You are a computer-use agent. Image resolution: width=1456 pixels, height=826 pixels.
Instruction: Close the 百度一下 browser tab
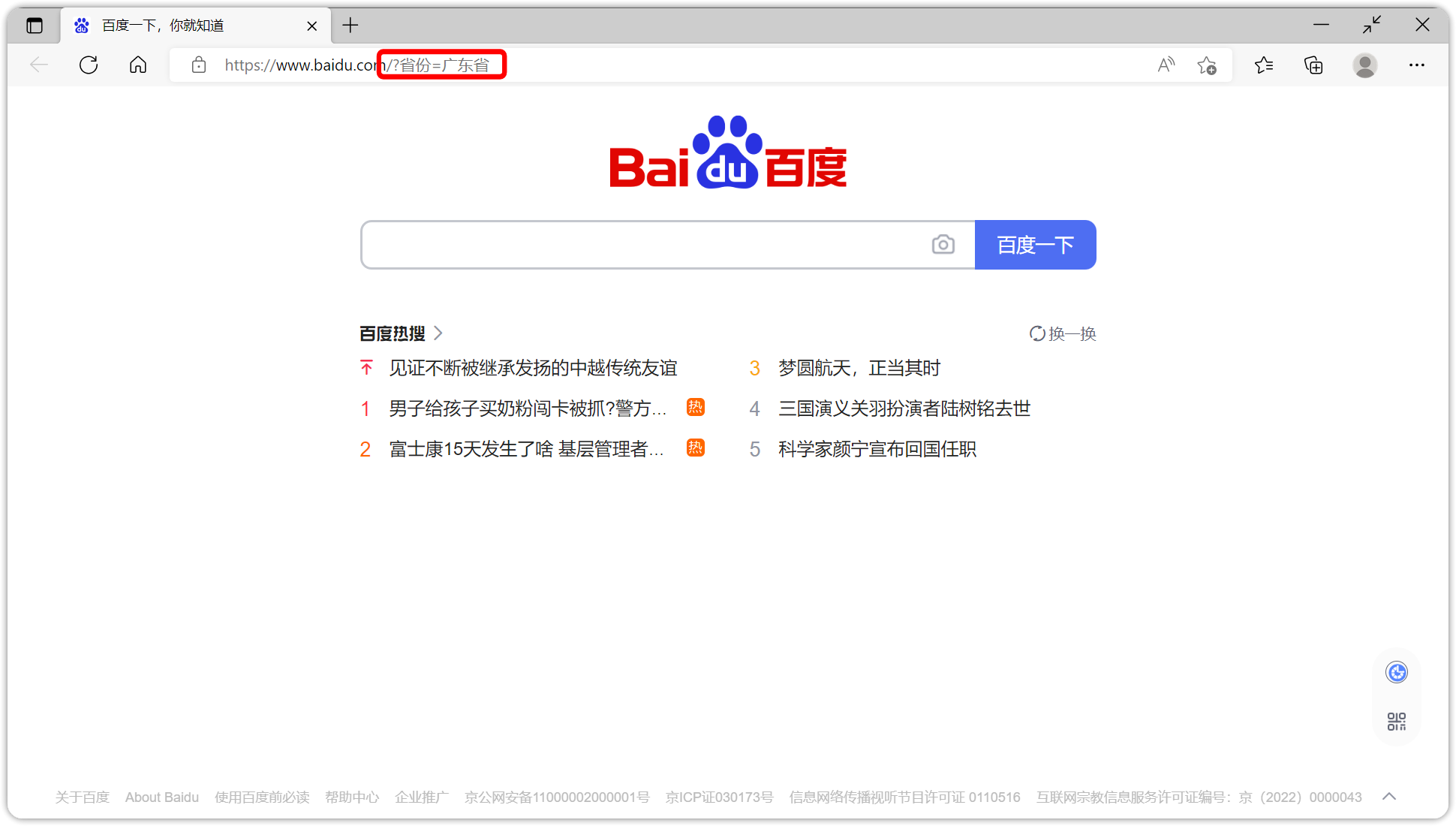312,26
